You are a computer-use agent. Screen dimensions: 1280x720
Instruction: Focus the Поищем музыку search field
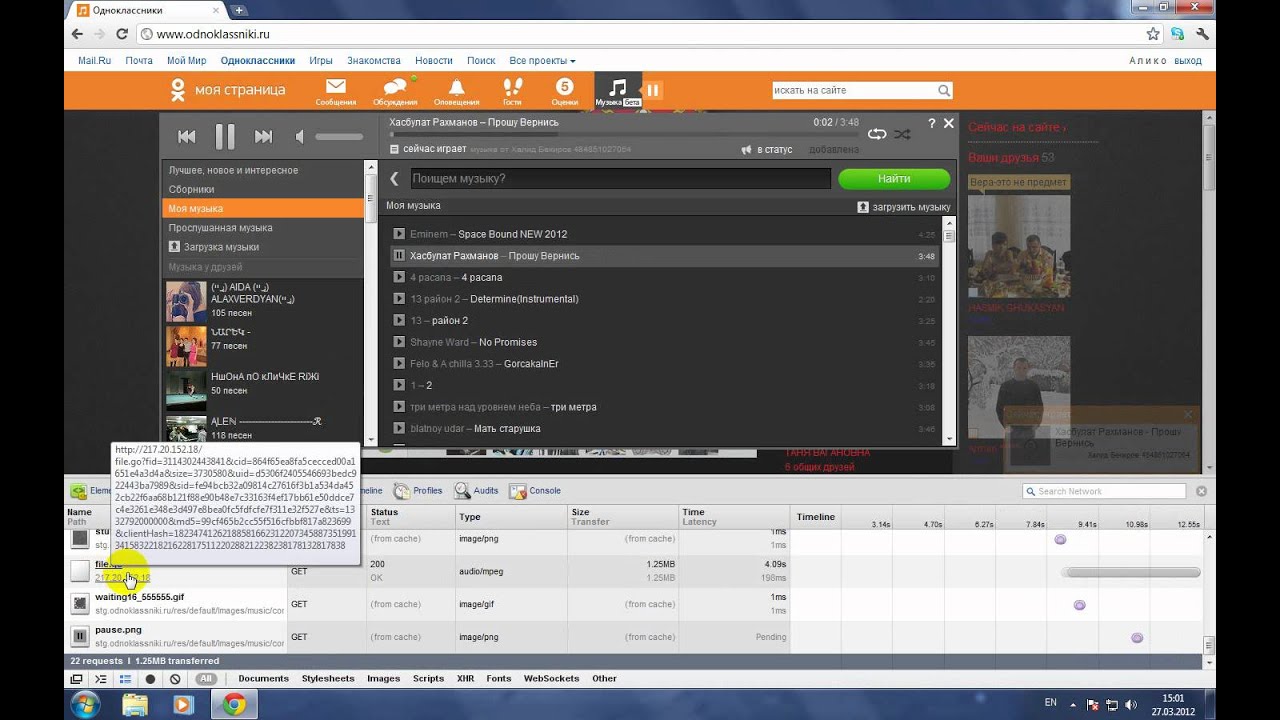(619, 179)
